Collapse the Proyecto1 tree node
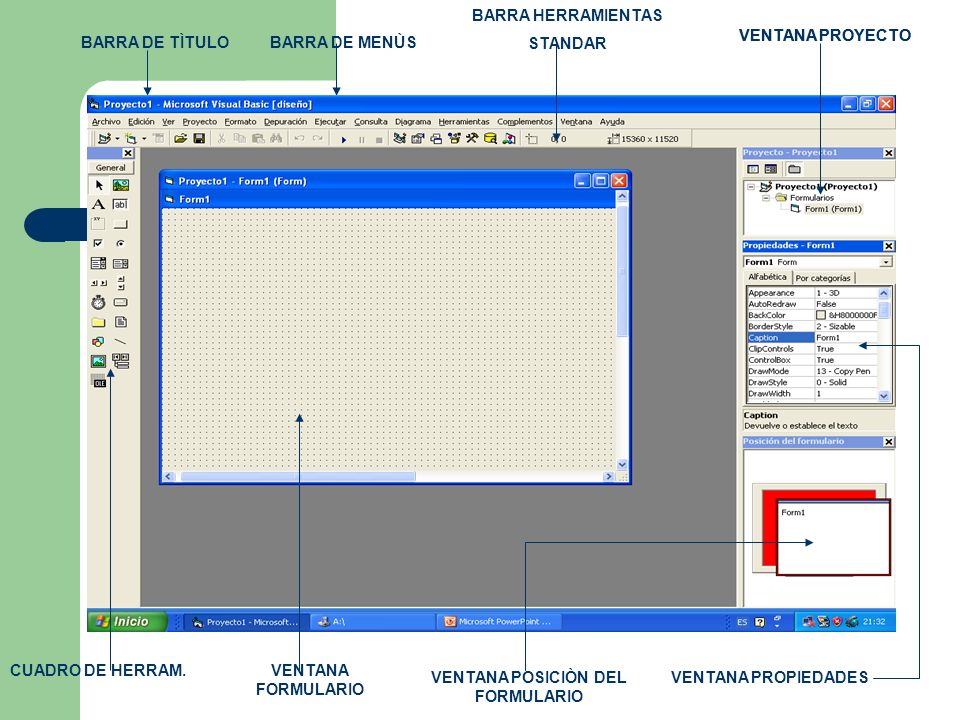The image size is (960, 720). pyautogui.click(x=751, y=187)
